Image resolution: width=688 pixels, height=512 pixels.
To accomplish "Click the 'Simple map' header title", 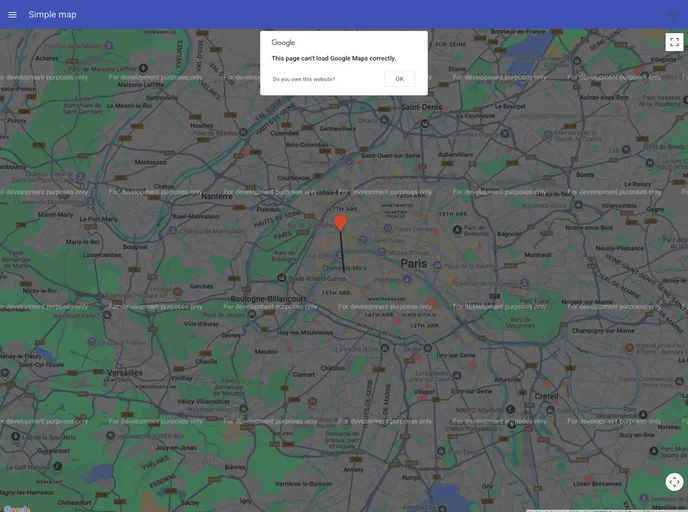I will click(52, 14).
